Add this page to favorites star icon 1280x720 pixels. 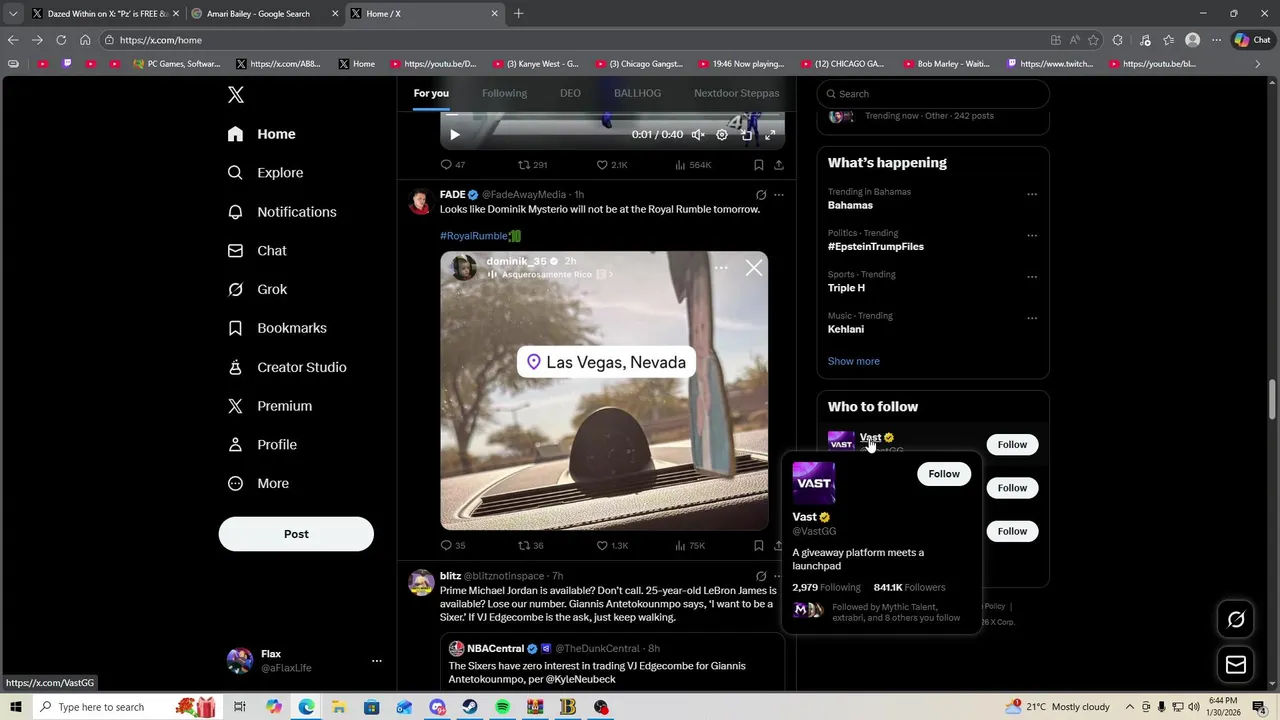1094,40
